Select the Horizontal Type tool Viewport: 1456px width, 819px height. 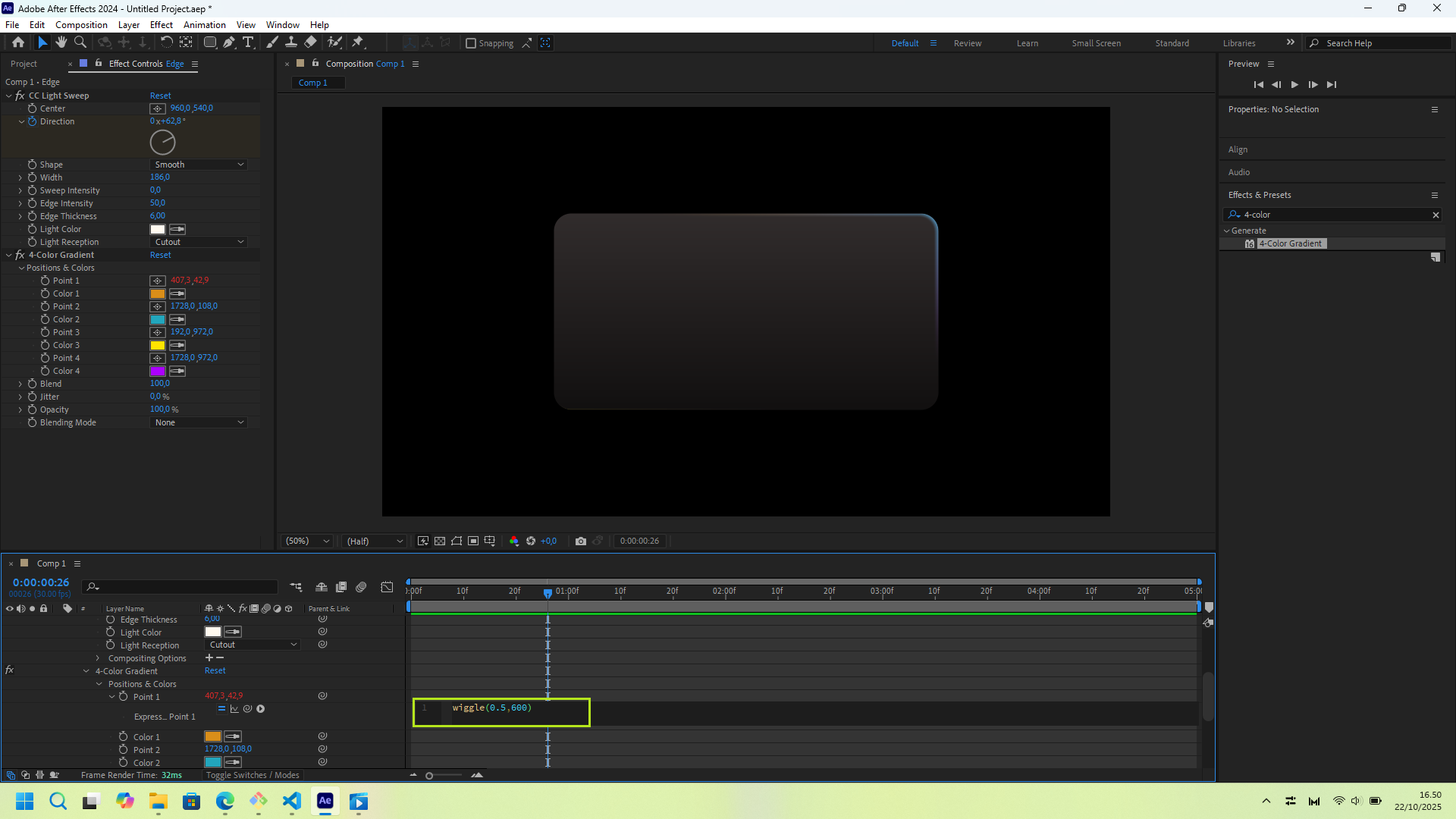[x=248, y=43]
